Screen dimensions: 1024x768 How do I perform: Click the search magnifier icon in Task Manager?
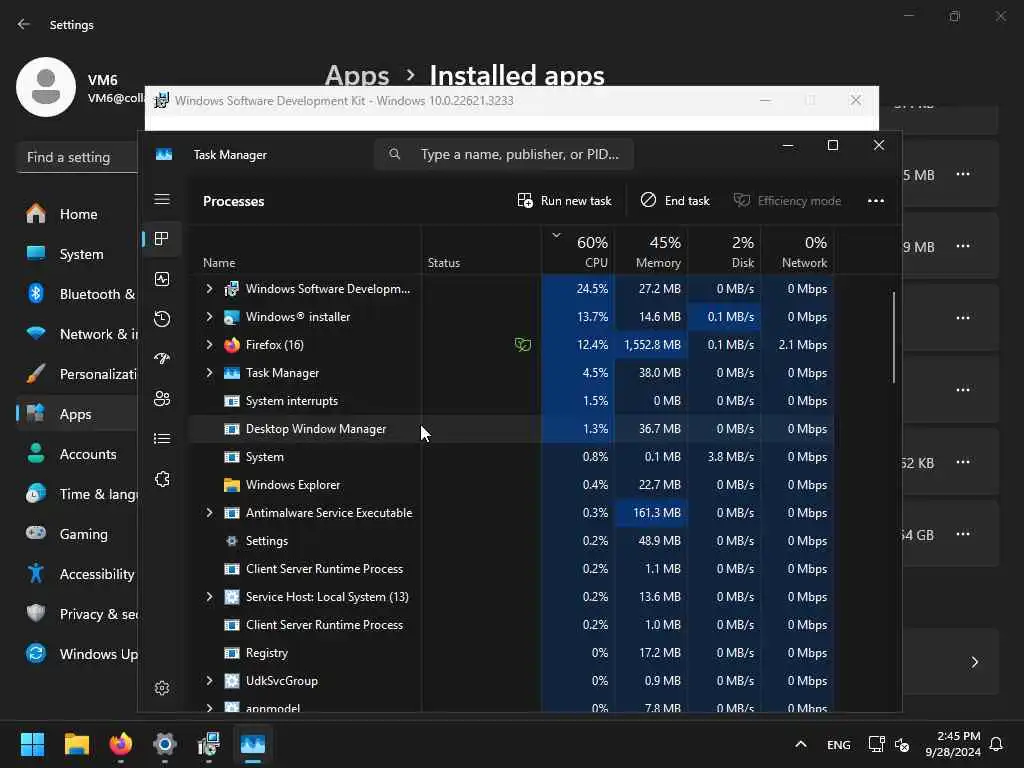point(394,154)
